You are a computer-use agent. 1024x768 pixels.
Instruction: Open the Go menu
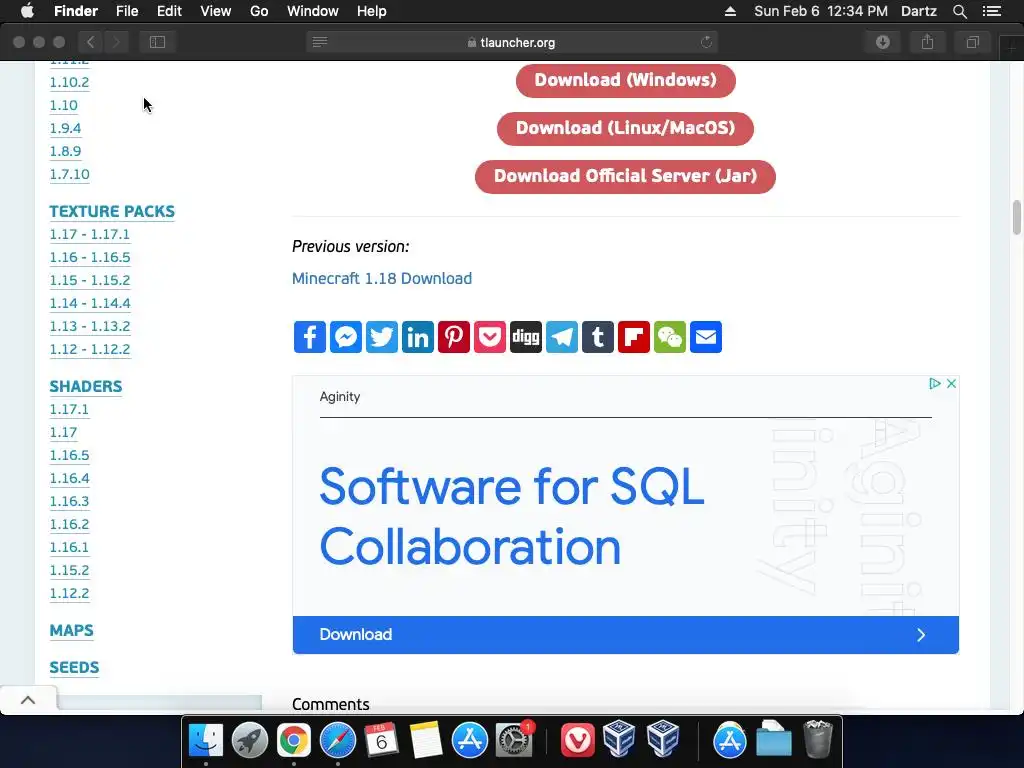pyautogui.click(x=259, y=11)
